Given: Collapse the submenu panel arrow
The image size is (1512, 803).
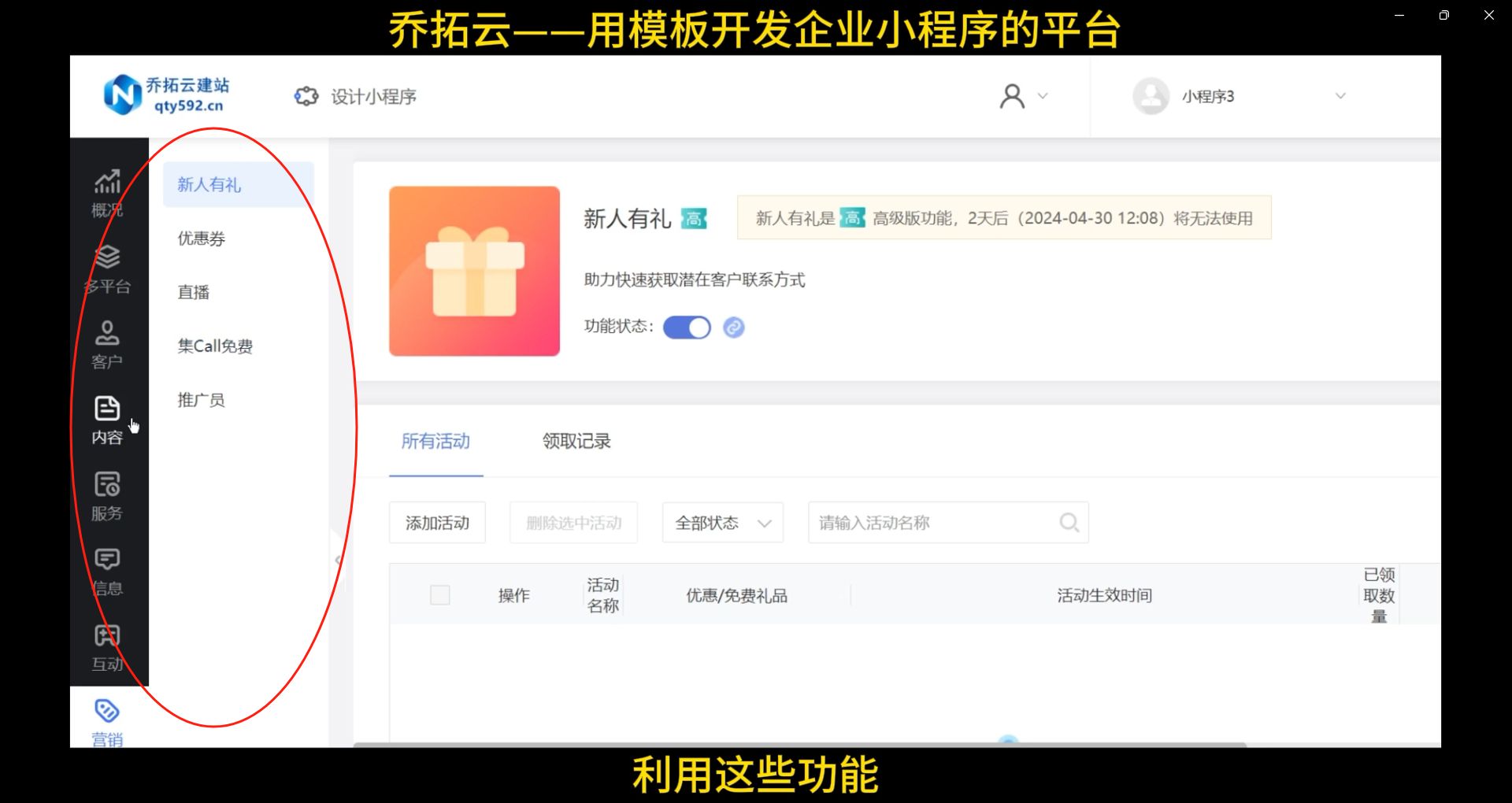Looking at the screenshot, I should [x=338, y=561].
